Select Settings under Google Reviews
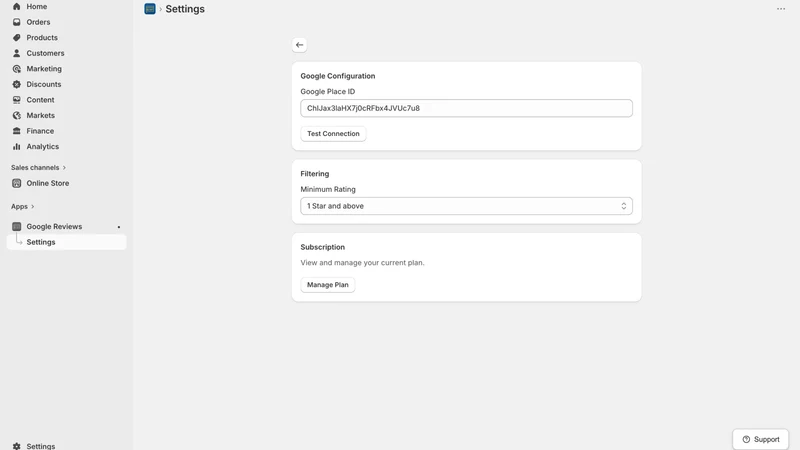 66,242
